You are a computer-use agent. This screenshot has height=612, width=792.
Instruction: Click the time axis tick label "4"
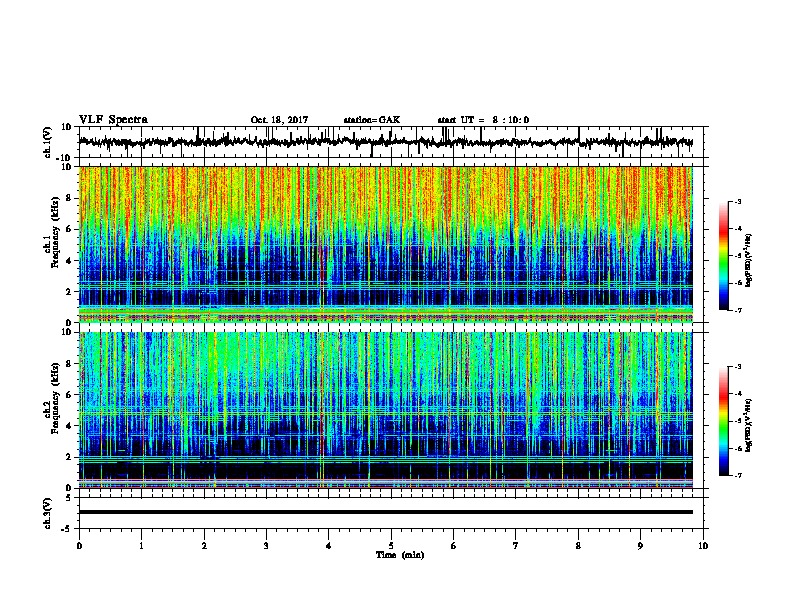coord(329,546)
